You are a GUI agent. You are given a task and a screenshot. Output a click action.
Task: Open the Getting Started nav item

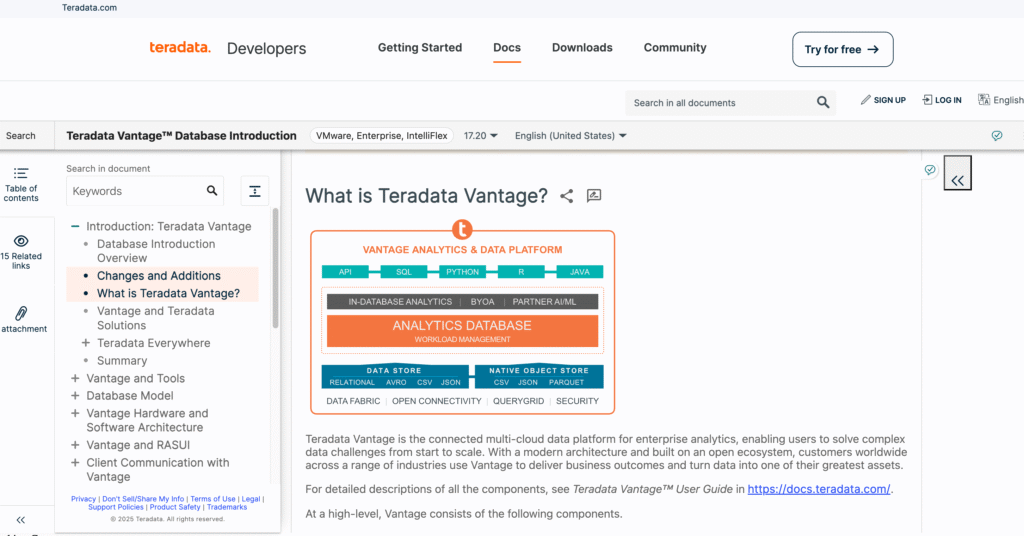coord(420,48)
